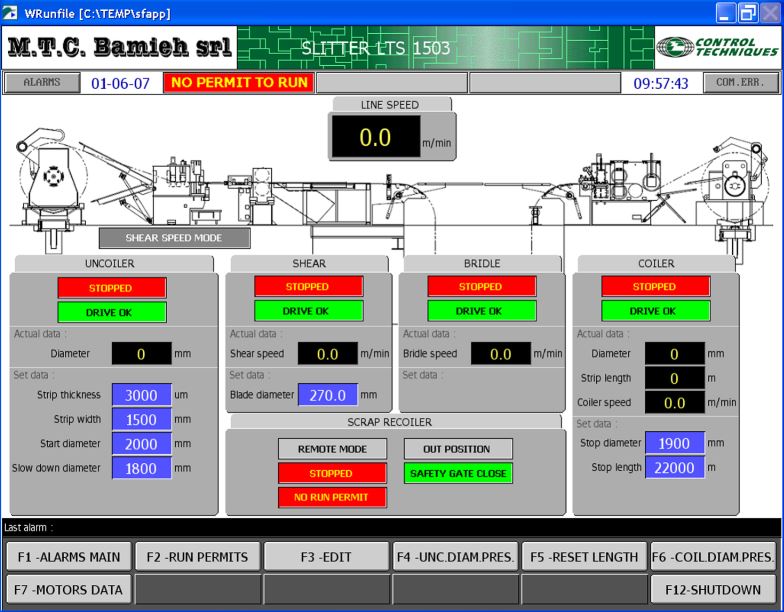
Task: Click NO PERMIT TO RUN status indicator
Action: coord(239,82)
